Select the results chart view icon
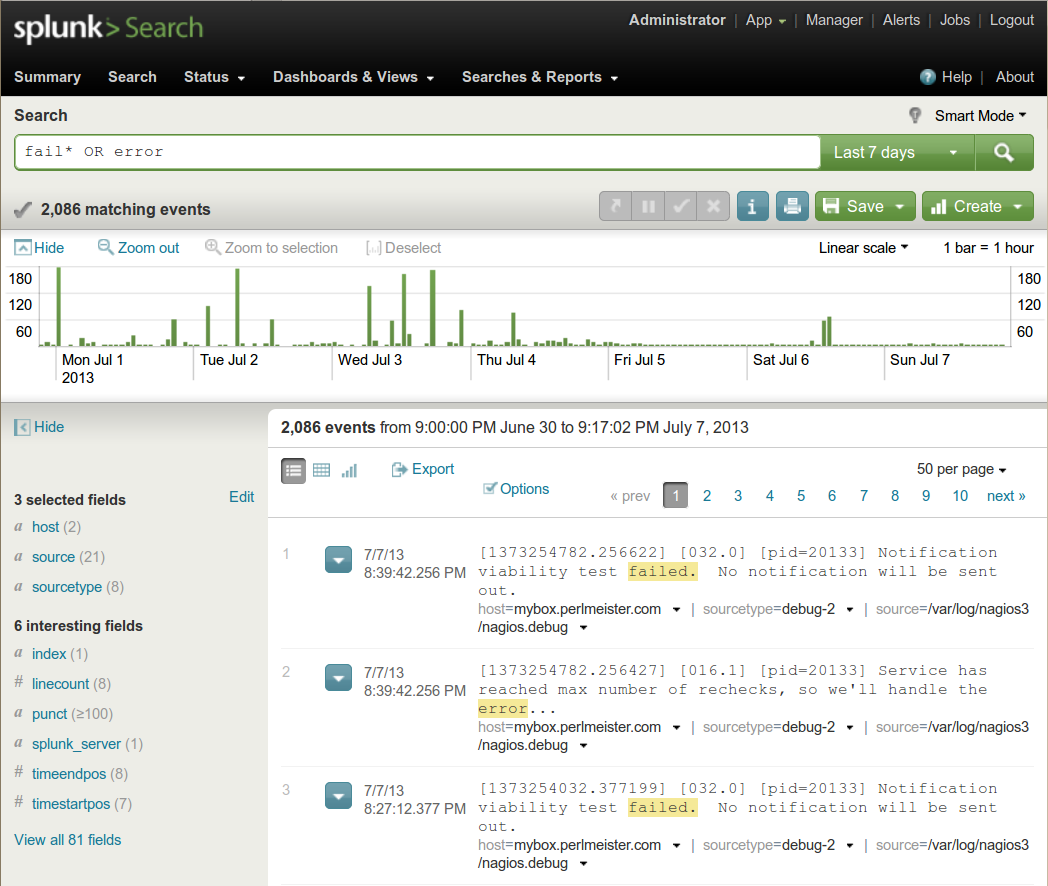Screen dimensions: 1048x886 350,470
